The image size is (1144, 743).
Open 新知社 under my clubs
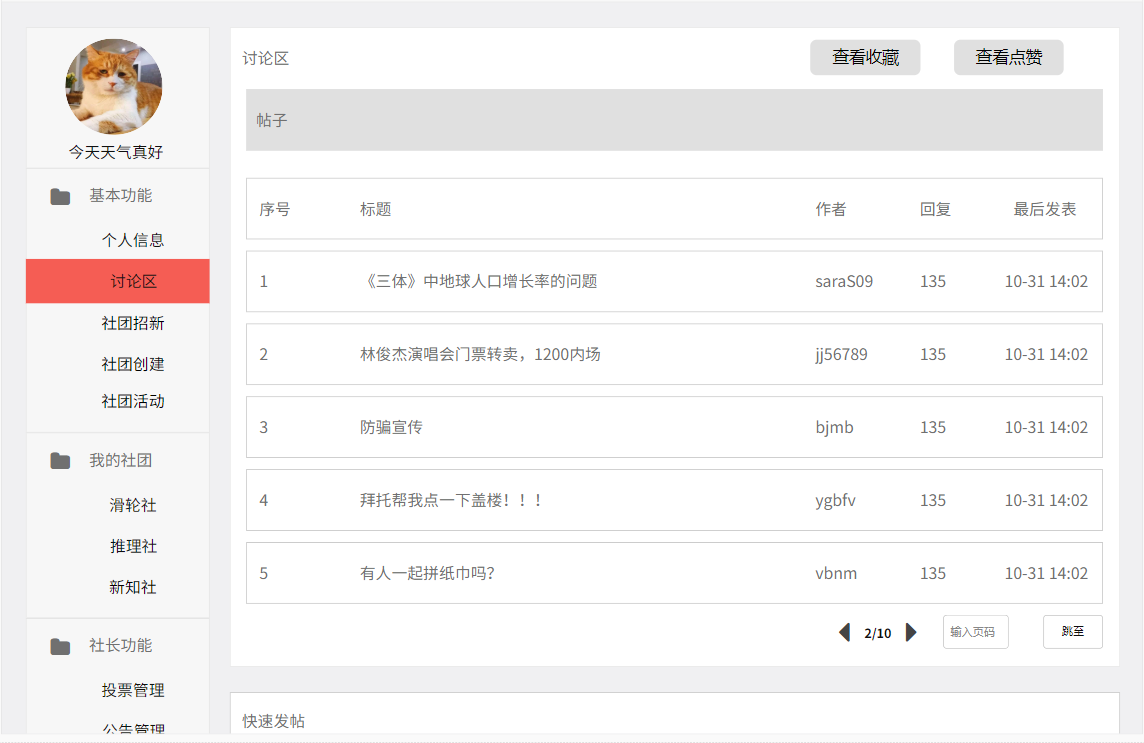click(x=133, y=587)
